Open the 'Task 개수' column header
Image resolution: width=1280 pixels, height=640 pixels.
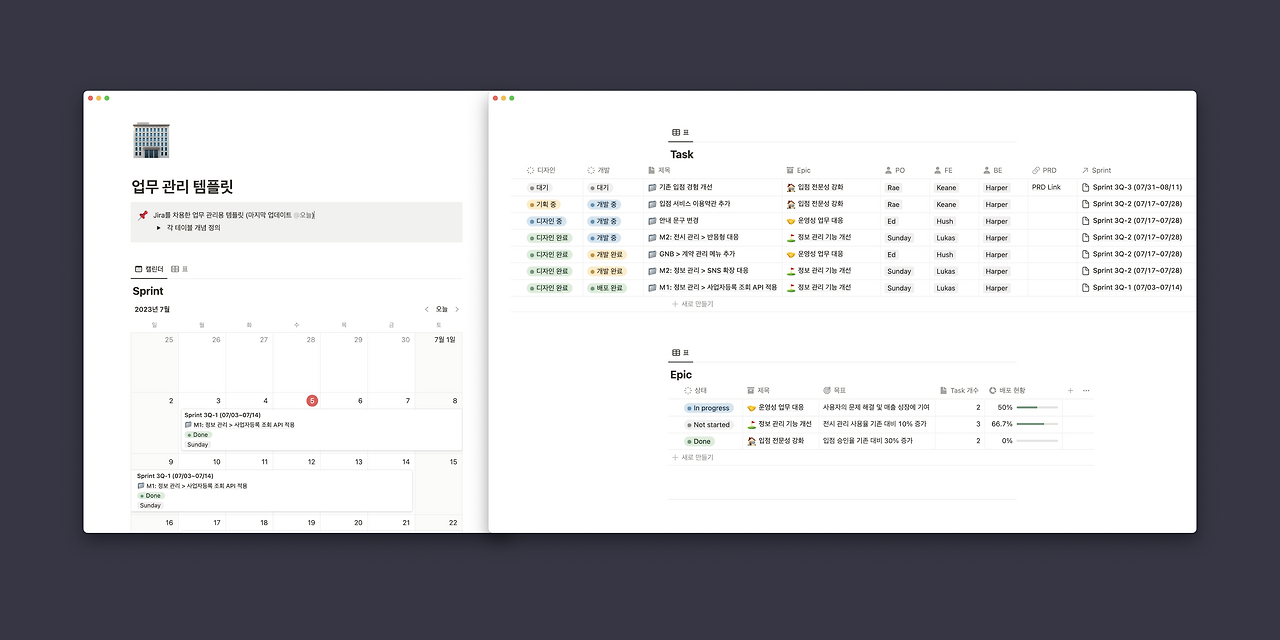point(959,391)
